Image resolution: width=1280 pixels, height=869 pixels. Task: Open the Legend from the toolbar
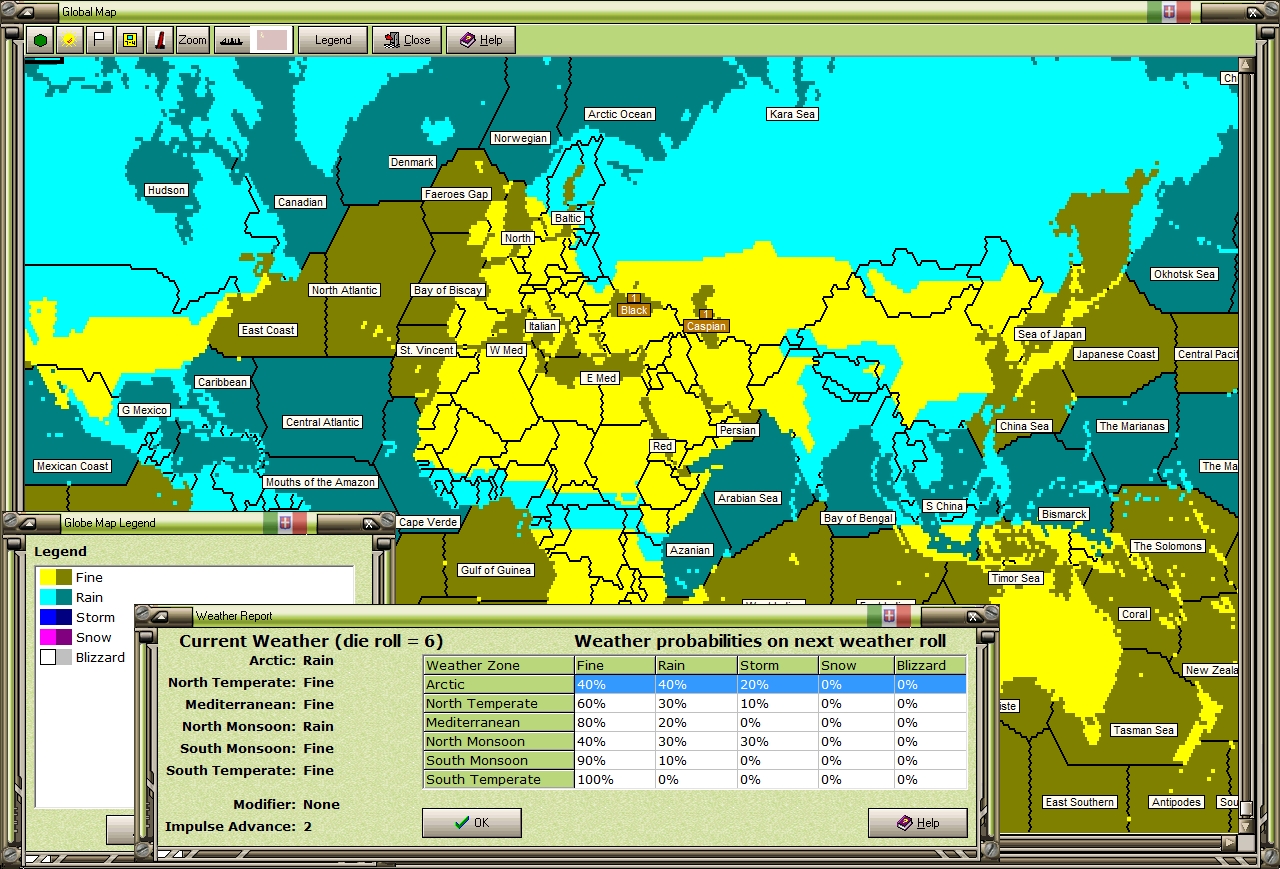coord(333,40)
